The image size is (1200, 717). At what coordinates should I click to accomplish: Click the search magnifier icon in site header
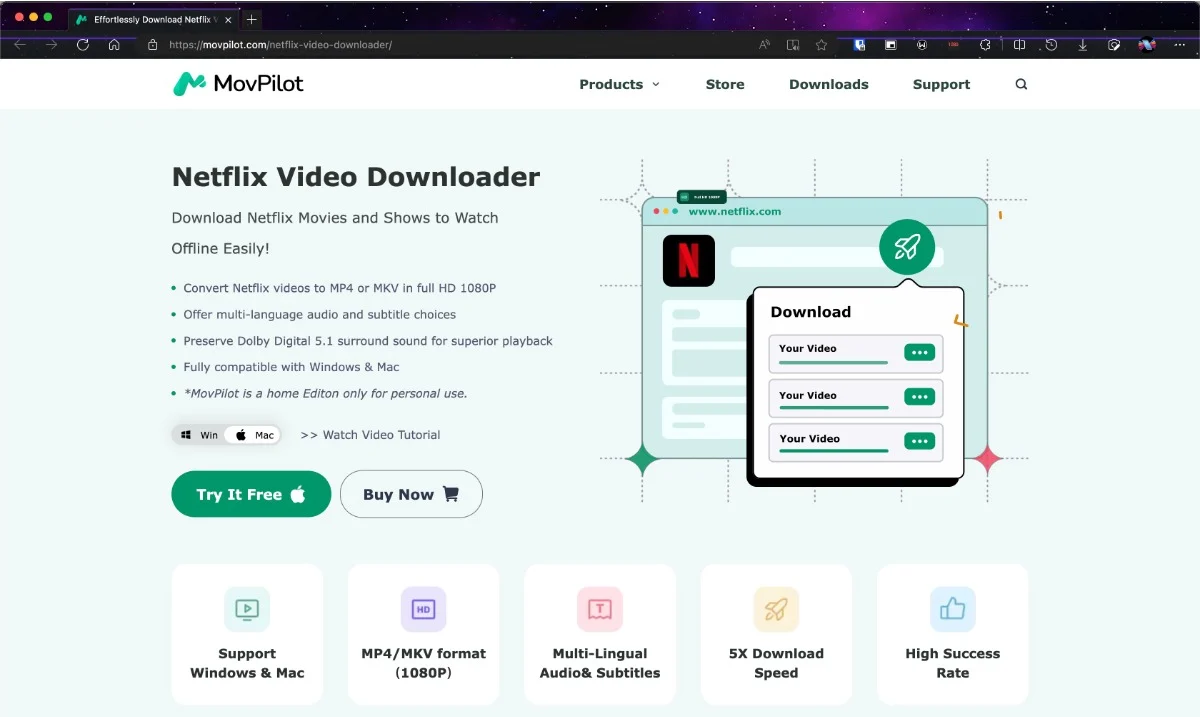click(1021, 85)
